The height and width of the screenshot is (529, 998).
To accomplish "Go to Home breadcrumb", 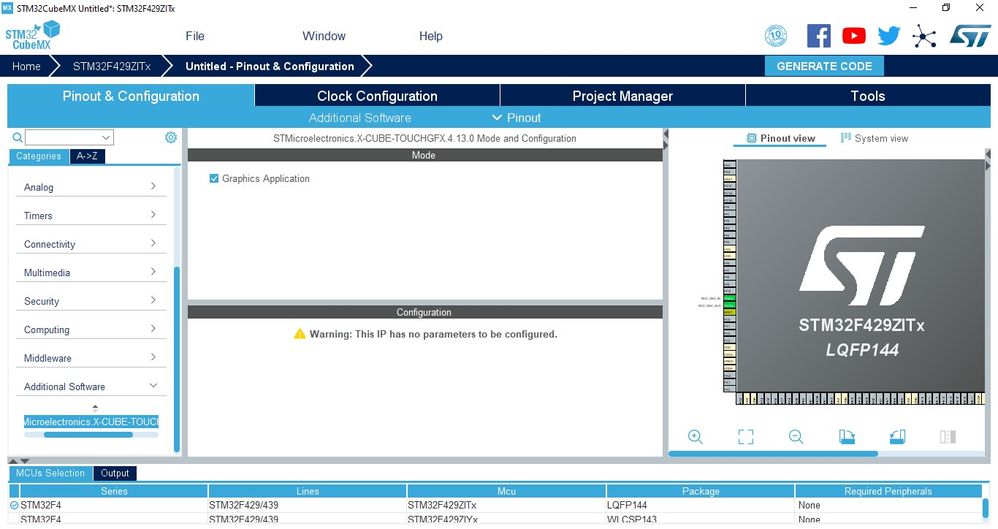I will click(26, 66).
